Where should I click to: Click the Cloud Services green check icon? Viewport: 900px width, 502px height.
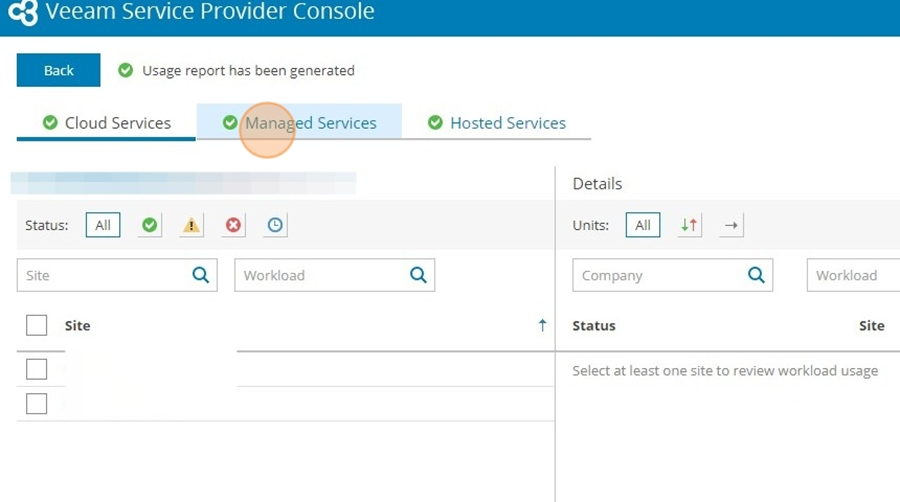[x=51, y=122]
